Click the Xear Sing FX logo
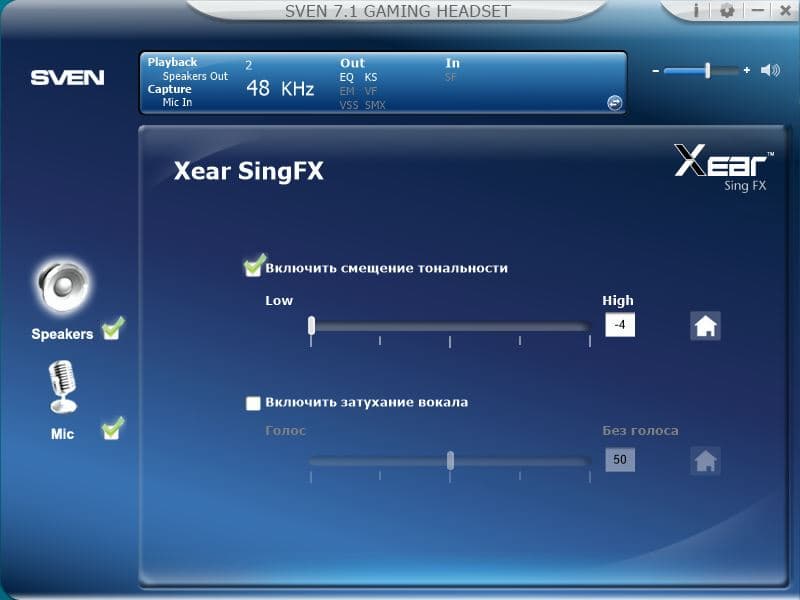Image resolution: width=800 pixels, height=600 pixels. [x=723, y=167]
